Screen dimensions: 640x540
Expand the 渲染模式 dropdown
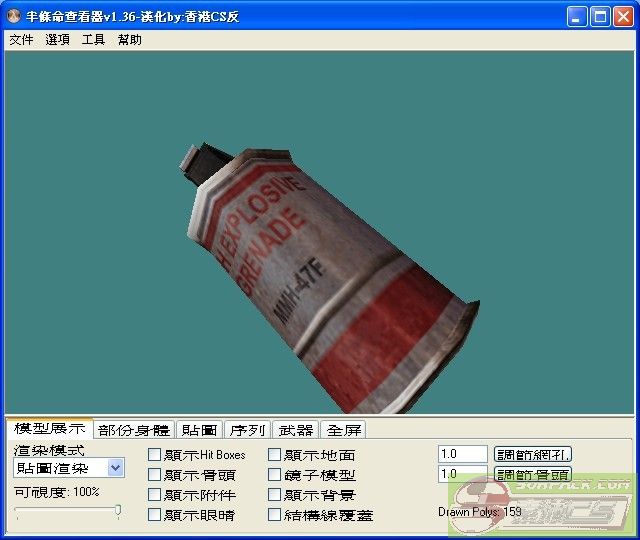116,468
